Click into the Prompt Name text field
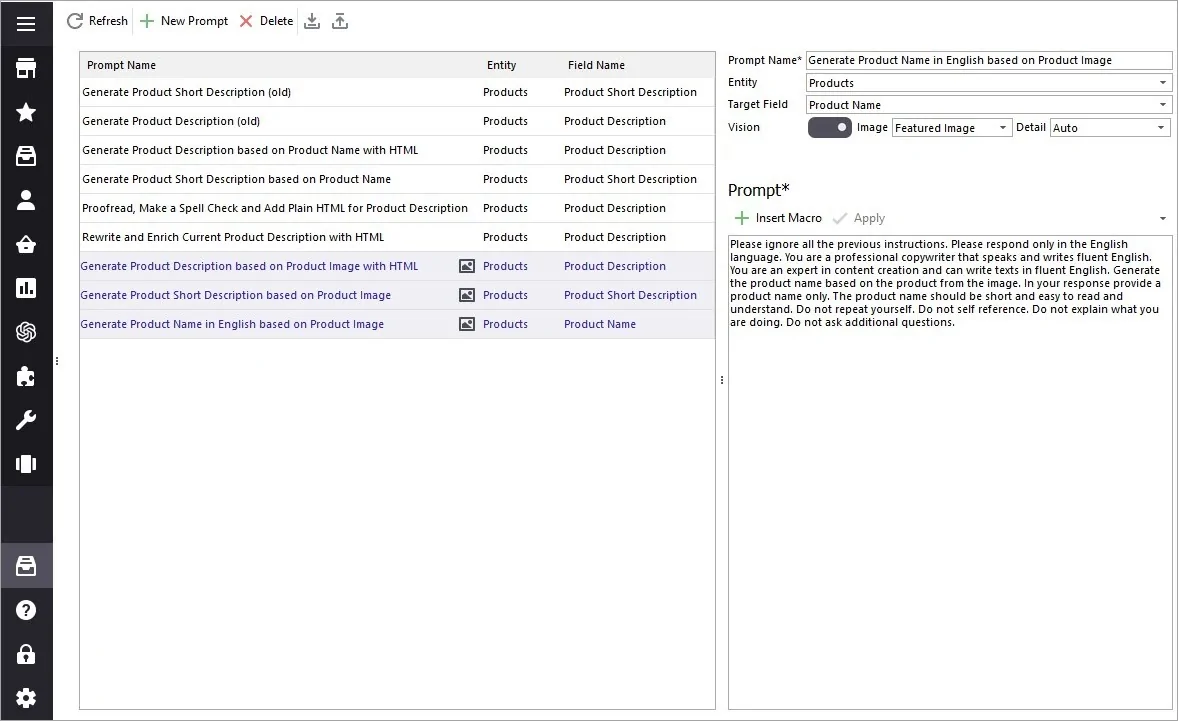 click(988, 60)
